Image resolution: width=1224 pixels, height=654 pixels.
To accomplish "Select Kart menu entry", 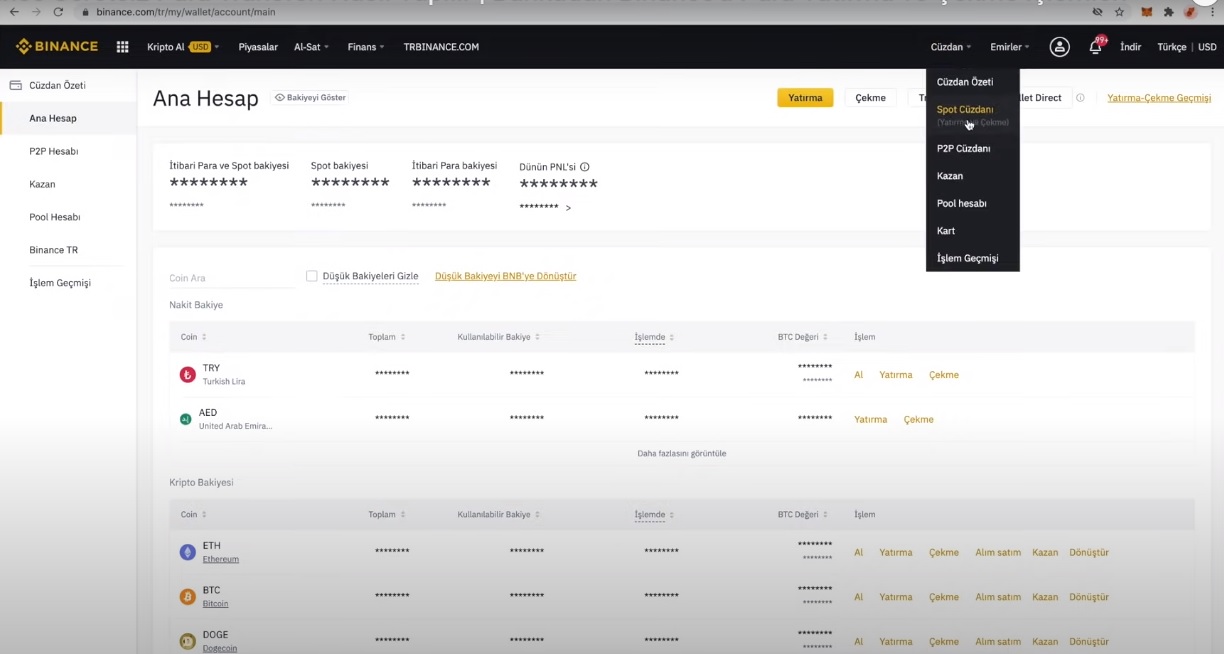I will click(946, 231).
